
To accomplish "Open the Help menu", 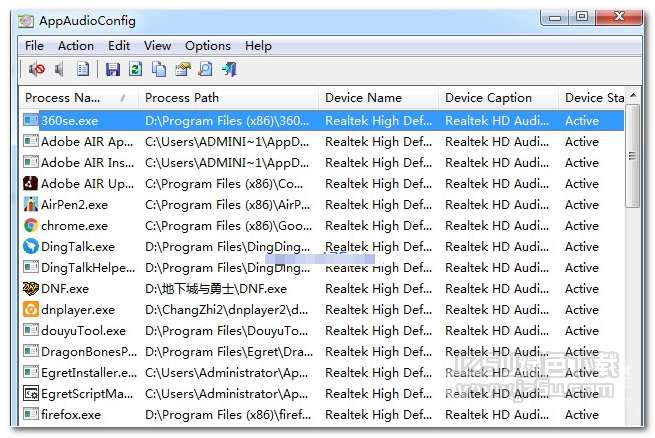I will (x=258, y=46).
